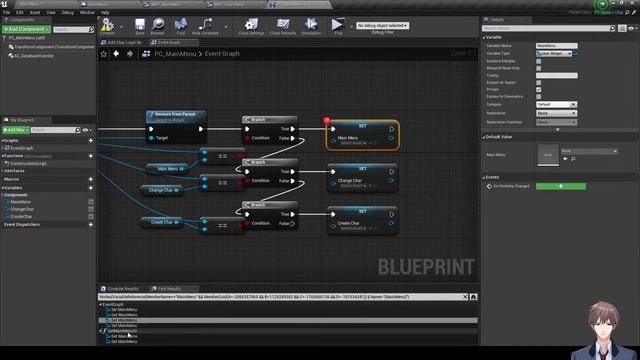Open the Replication dropdown
640x360 pixels.
coord(556,113)
